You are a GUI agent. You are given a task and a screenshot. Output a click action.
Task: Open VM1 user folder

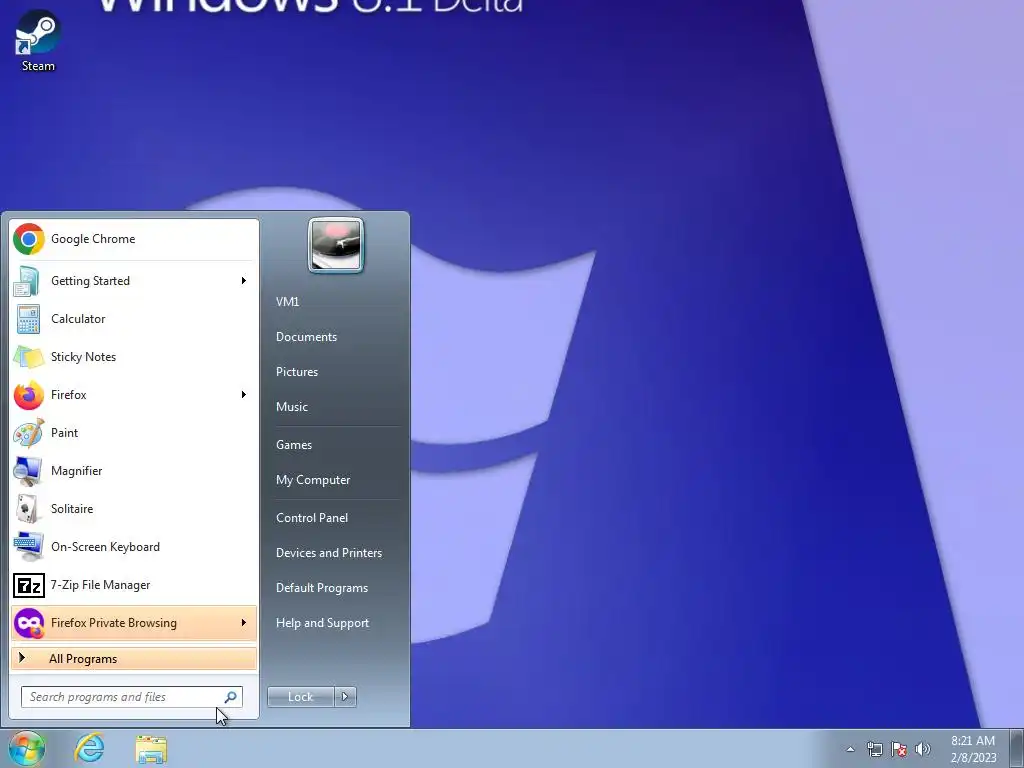coord(287,302)
